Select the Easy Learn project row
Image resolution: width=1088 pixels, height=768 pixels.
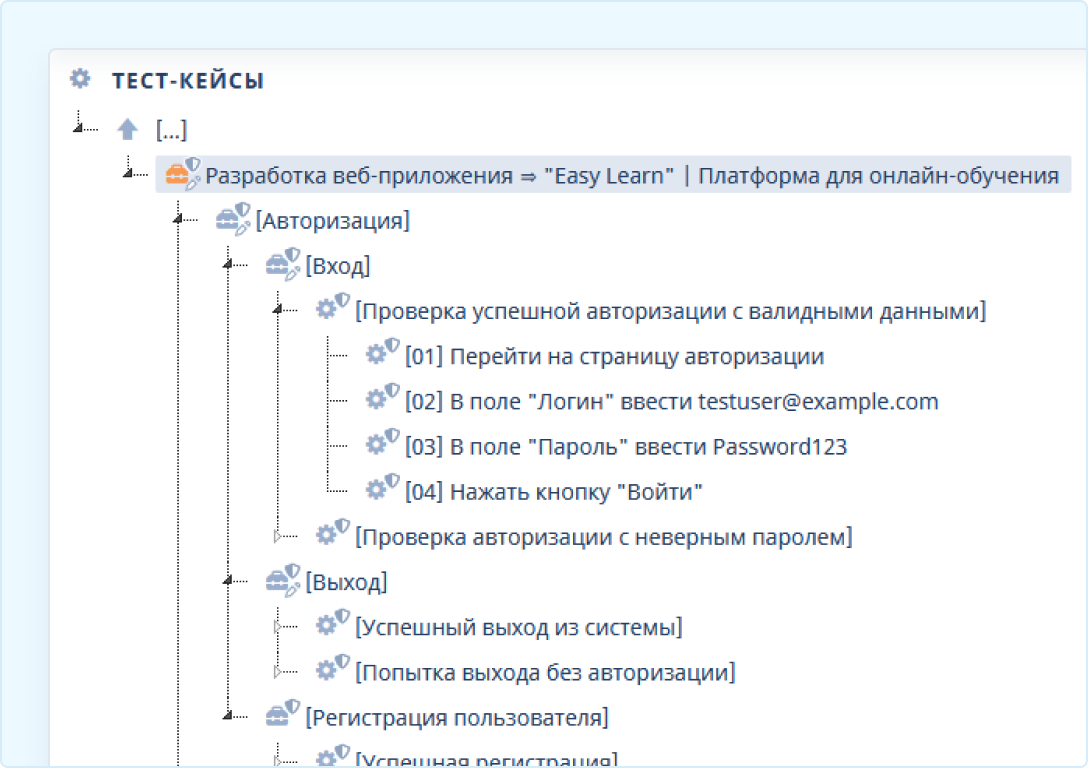[x=631, y=176]
